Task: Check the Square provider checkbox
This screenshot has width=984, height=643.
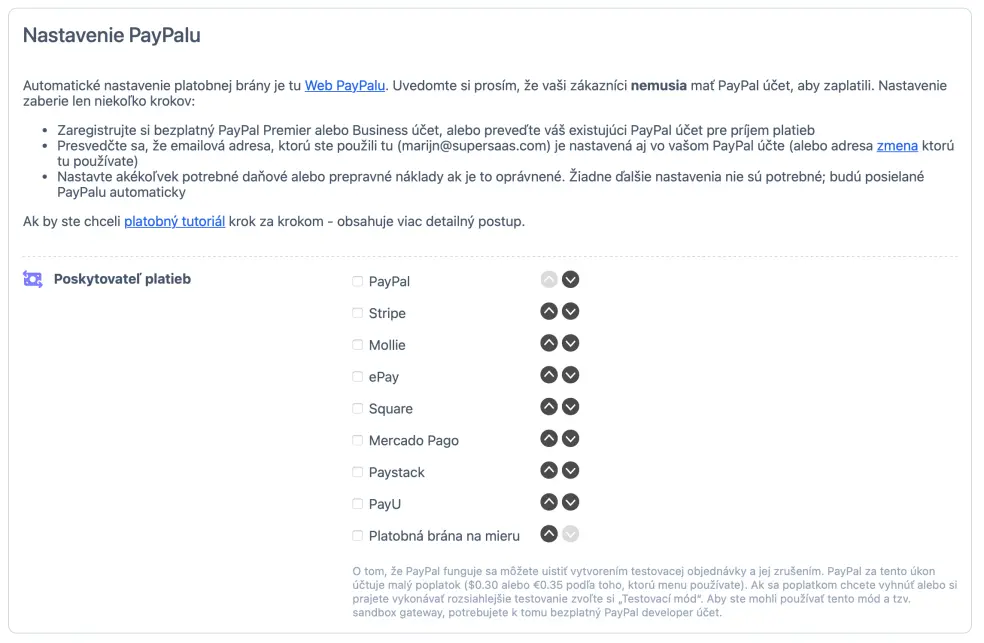Action: (356, 408)
